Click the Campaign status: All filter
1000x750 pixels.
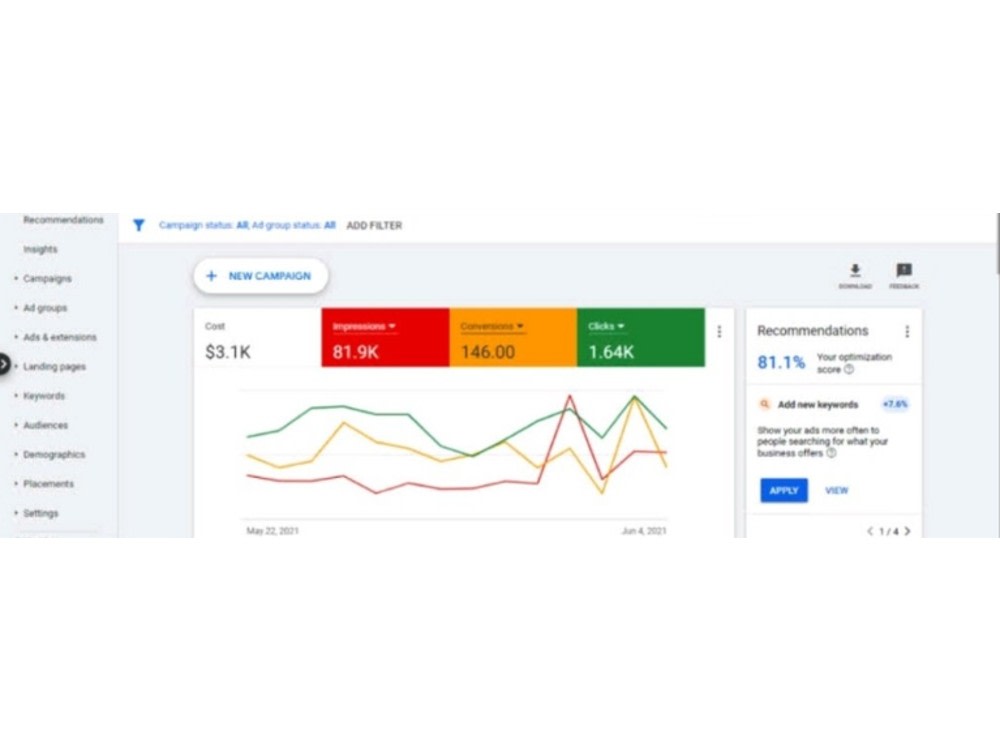point(203,225)
